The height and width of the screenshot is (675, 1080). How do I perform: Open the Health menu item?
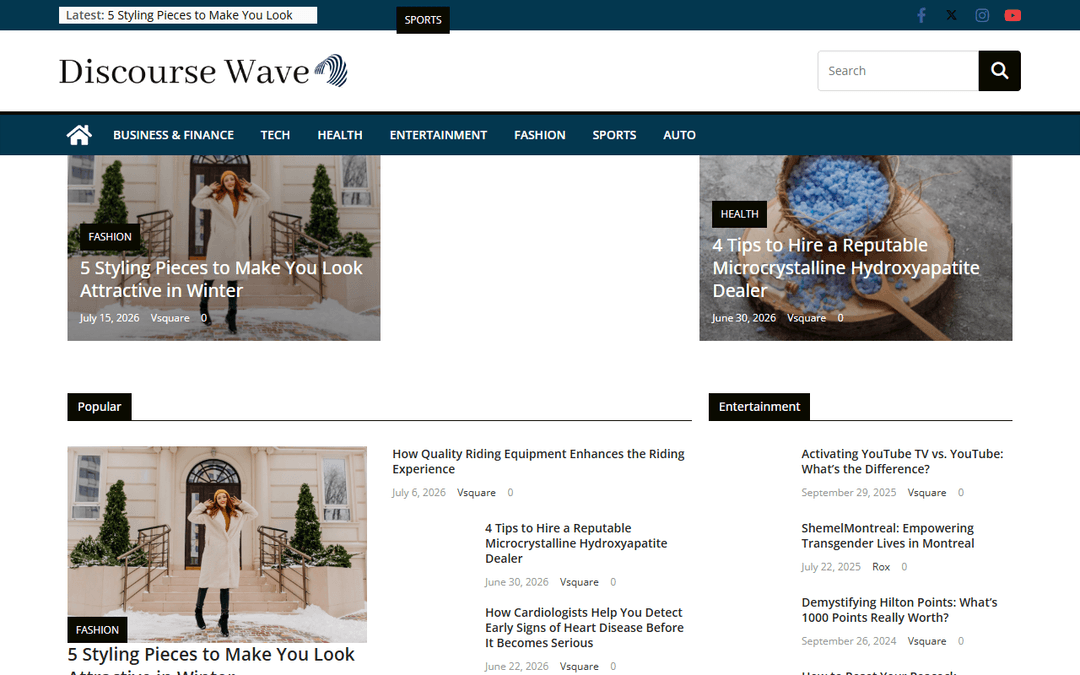click(340, 135)
